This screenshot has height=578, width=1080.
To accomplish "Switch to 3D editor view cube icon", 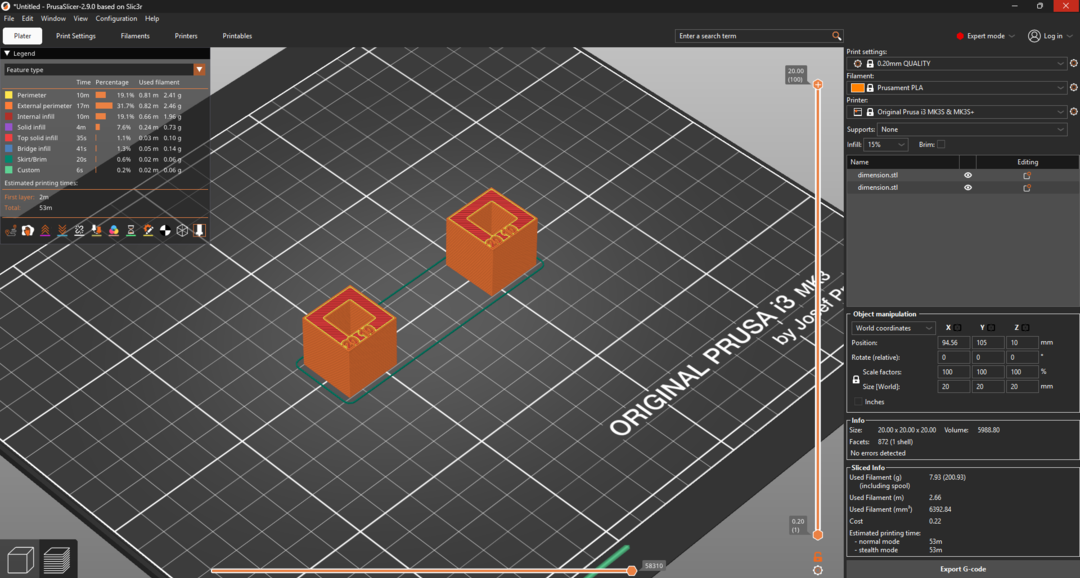I will [20, 559].
